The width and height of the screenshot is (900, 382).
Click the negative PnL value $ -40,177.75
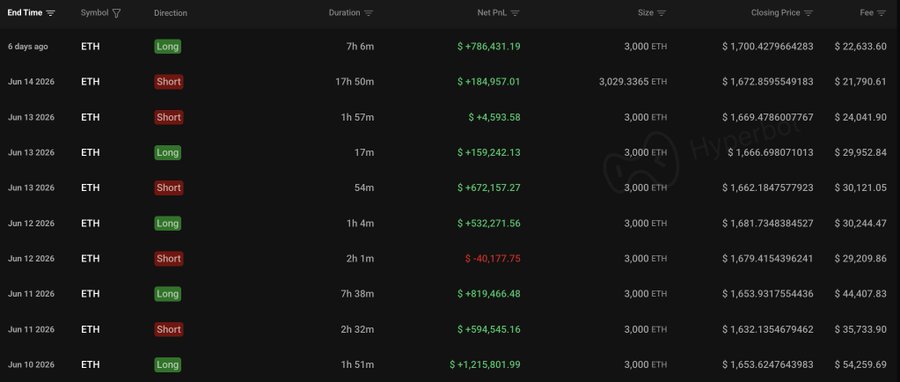pos(493,259)
